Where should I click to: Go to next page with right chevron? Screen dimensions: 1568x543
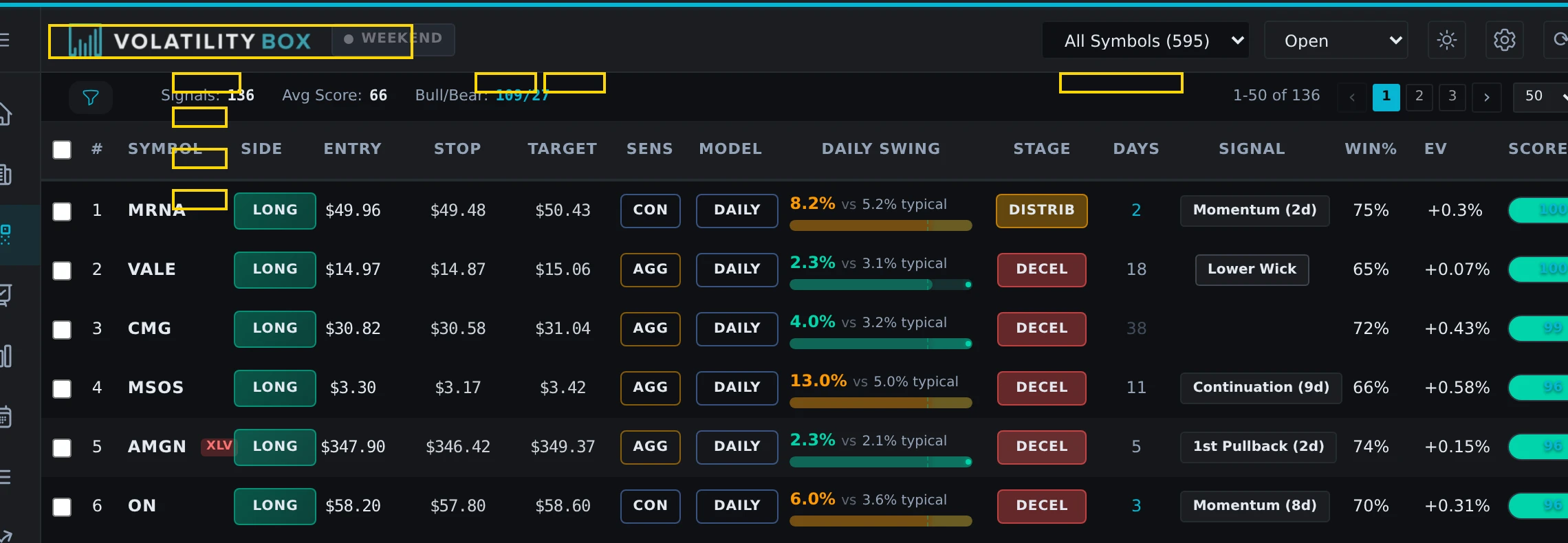[1486, 97]
